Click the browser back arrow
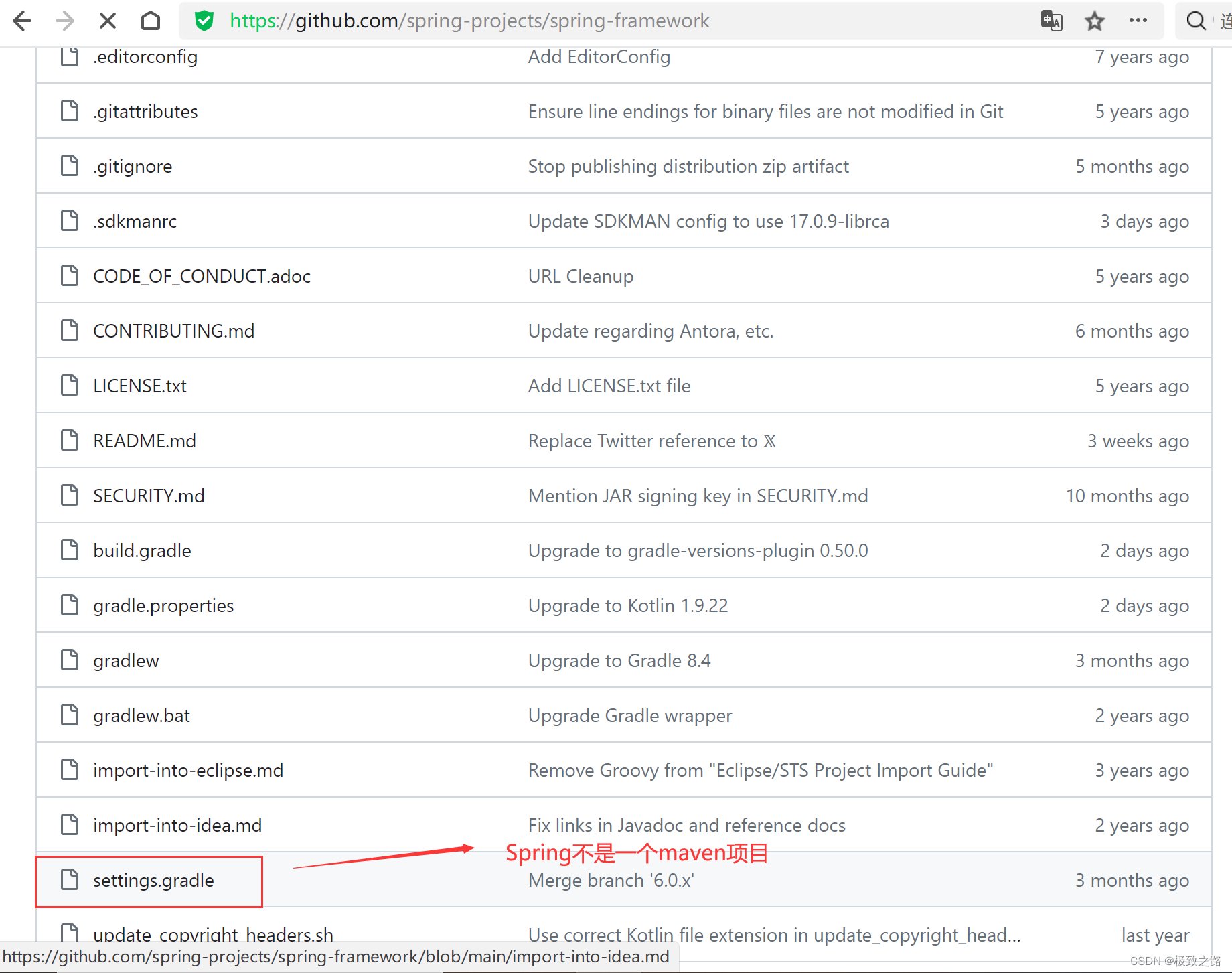Image resolution: width=1232 pixels, height=973 pixels. click(x=22, y=21)
